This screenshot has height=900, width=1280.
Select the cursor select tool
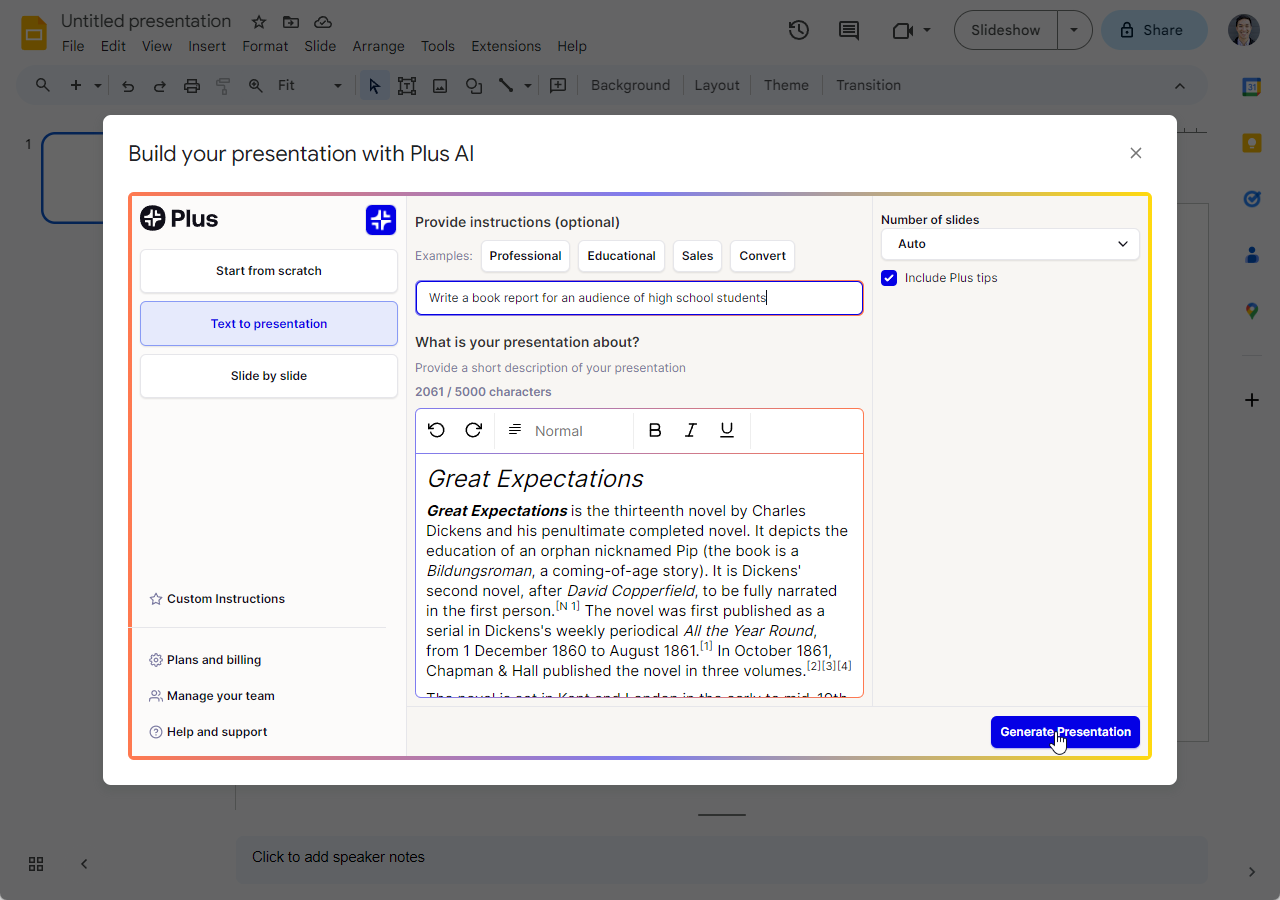[375, 86]
